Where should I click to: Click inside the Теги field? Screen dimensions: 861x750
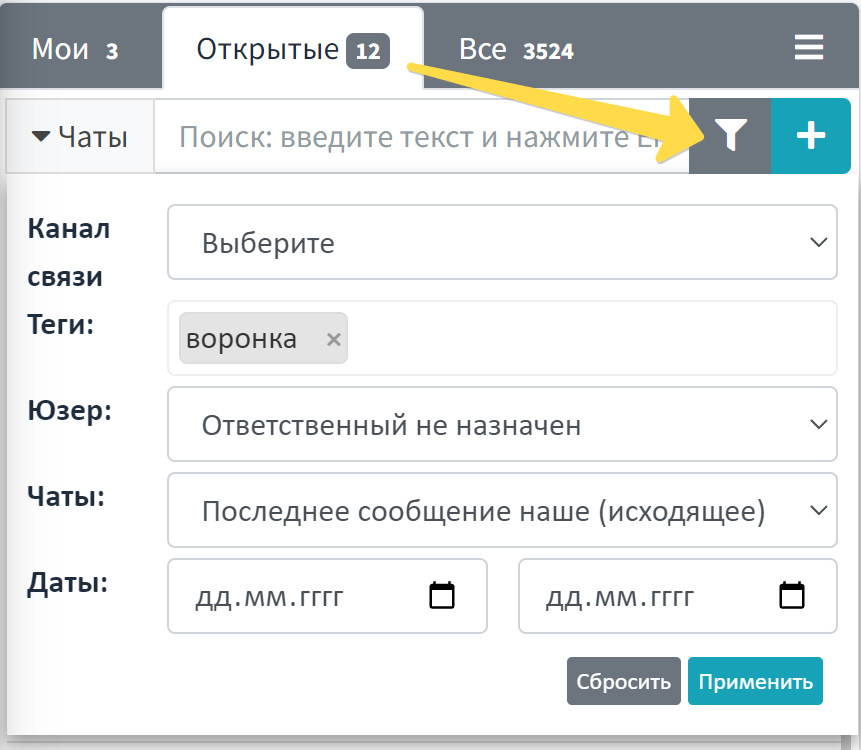point(550,338)
